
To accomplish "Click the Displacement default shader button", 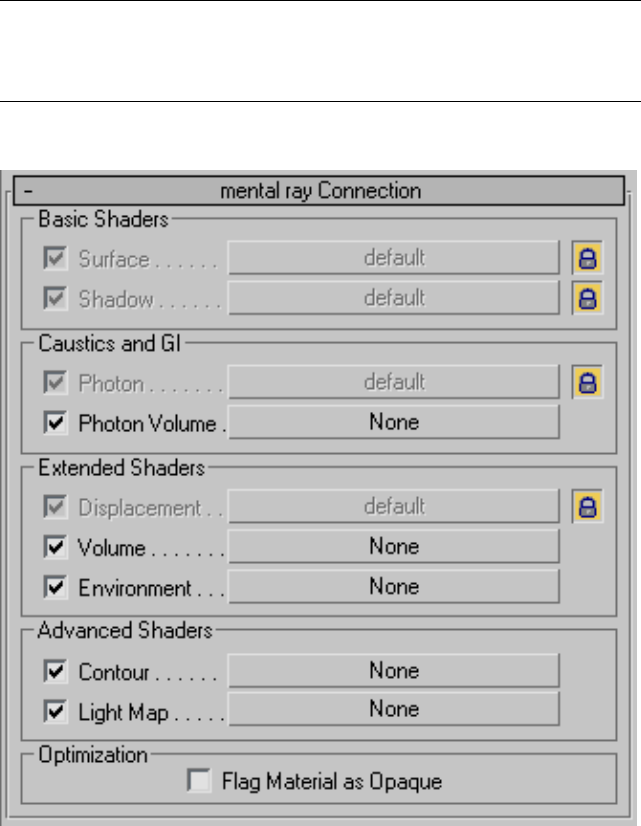I will [x=393, y=507].
